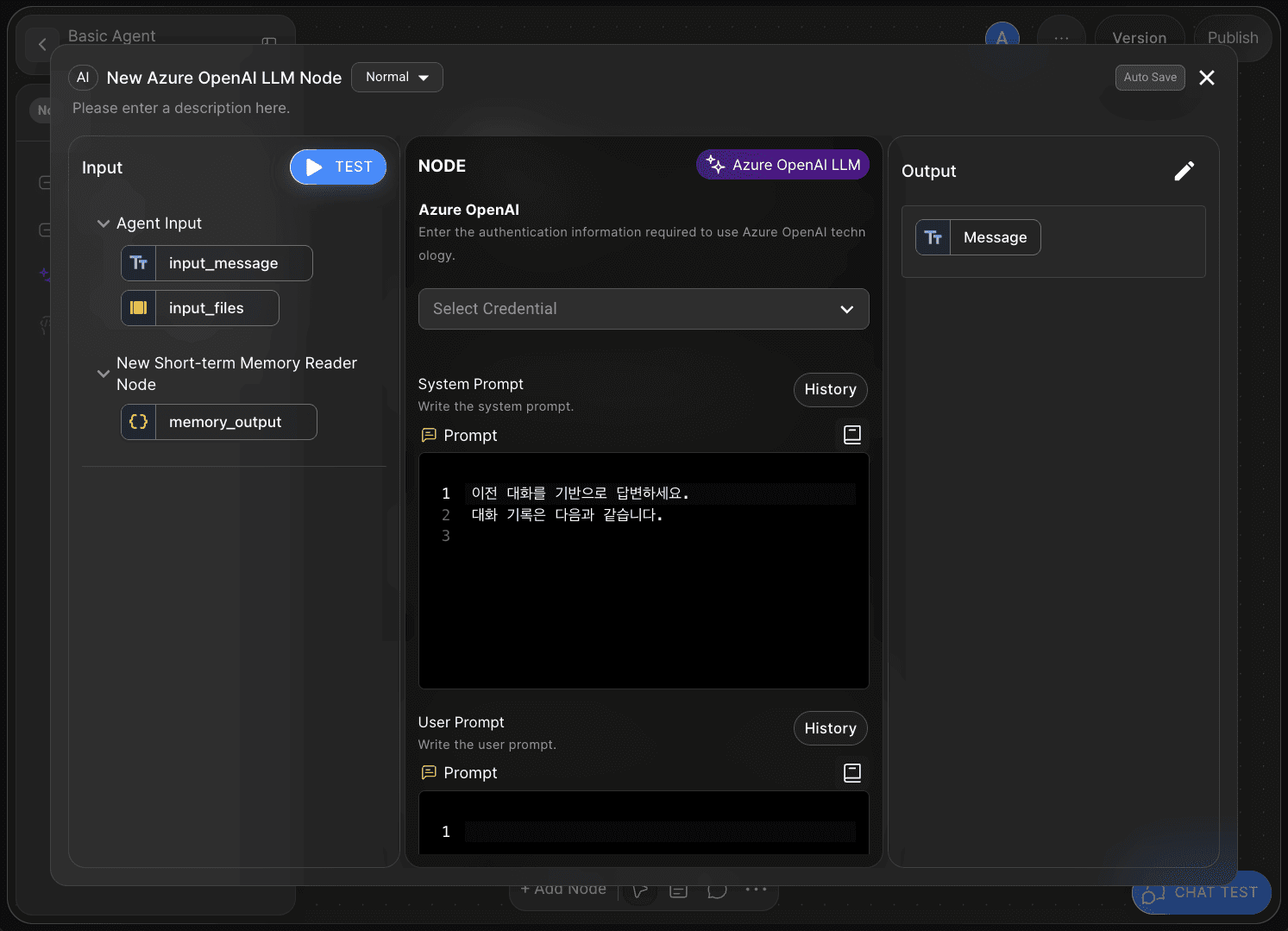Viewport: 1288px width, 931px height.
Task: Click the text type icon of Message output
Action: click(933, 237)
